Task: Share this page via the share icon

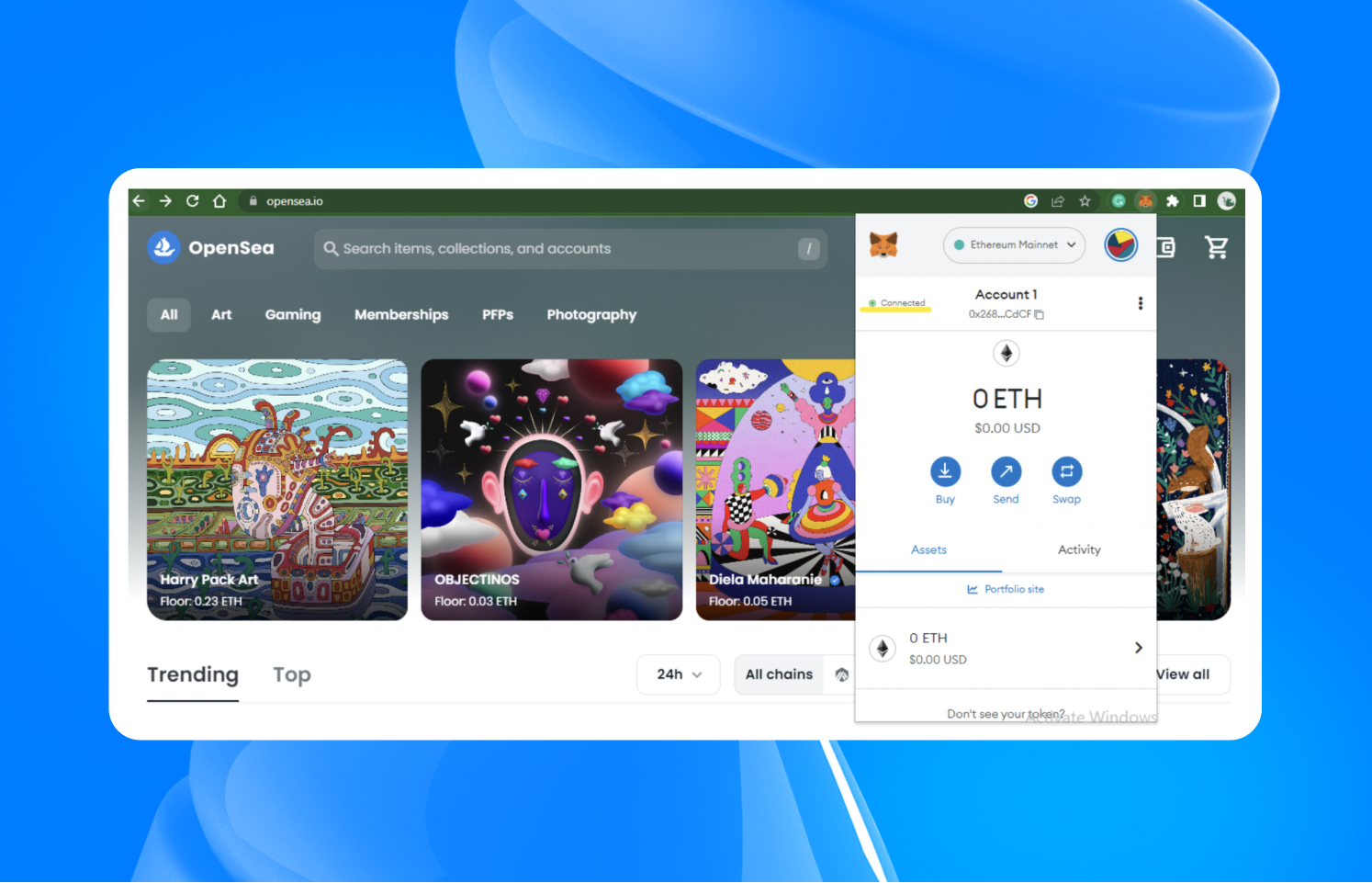Action: point(1058,201)
